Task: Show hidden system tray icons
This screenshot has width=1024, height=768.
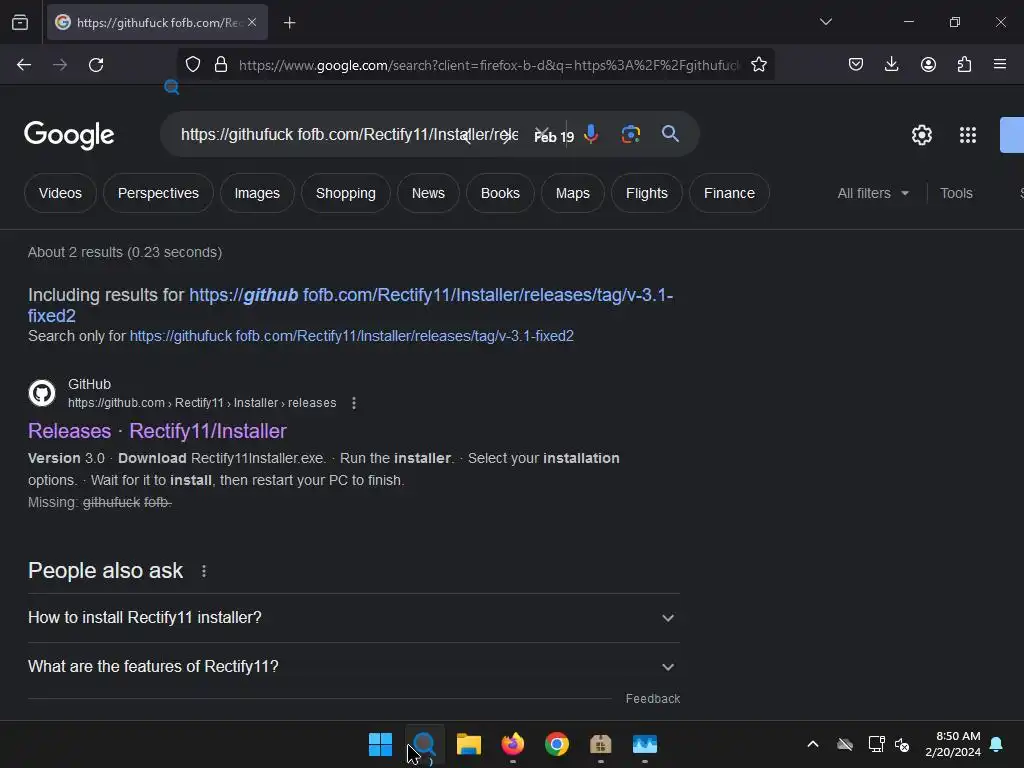Action: [812, 744]
